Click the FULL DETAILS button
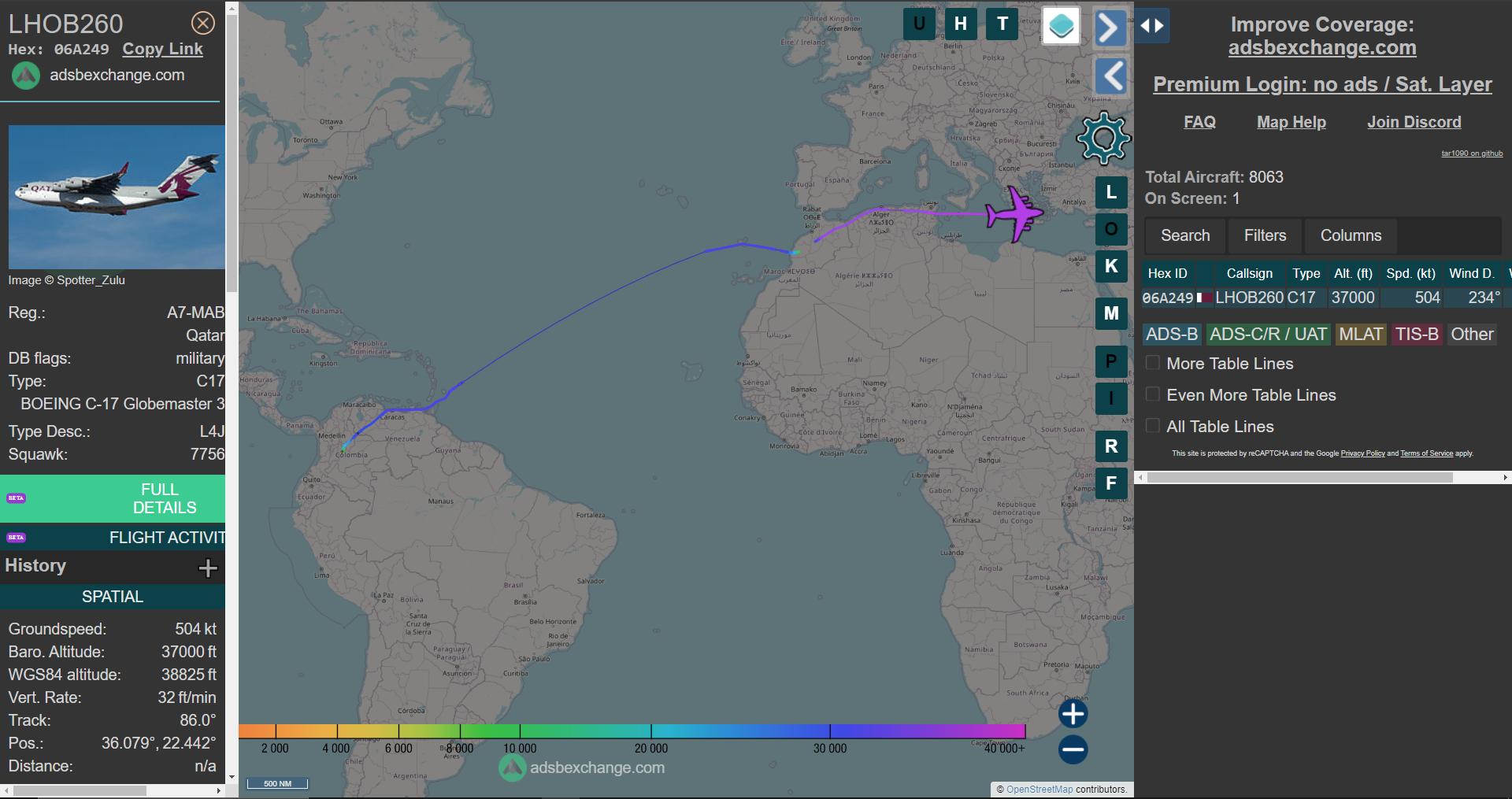Viewport: 1512px width, 799px height. [113, 498]
